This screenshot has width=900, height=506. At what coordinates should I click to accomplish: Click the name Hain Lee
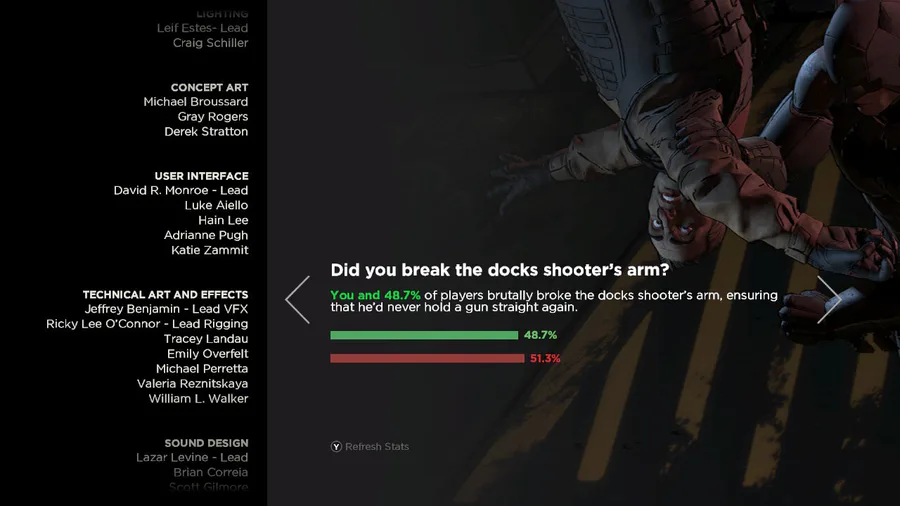click(223, 220)
